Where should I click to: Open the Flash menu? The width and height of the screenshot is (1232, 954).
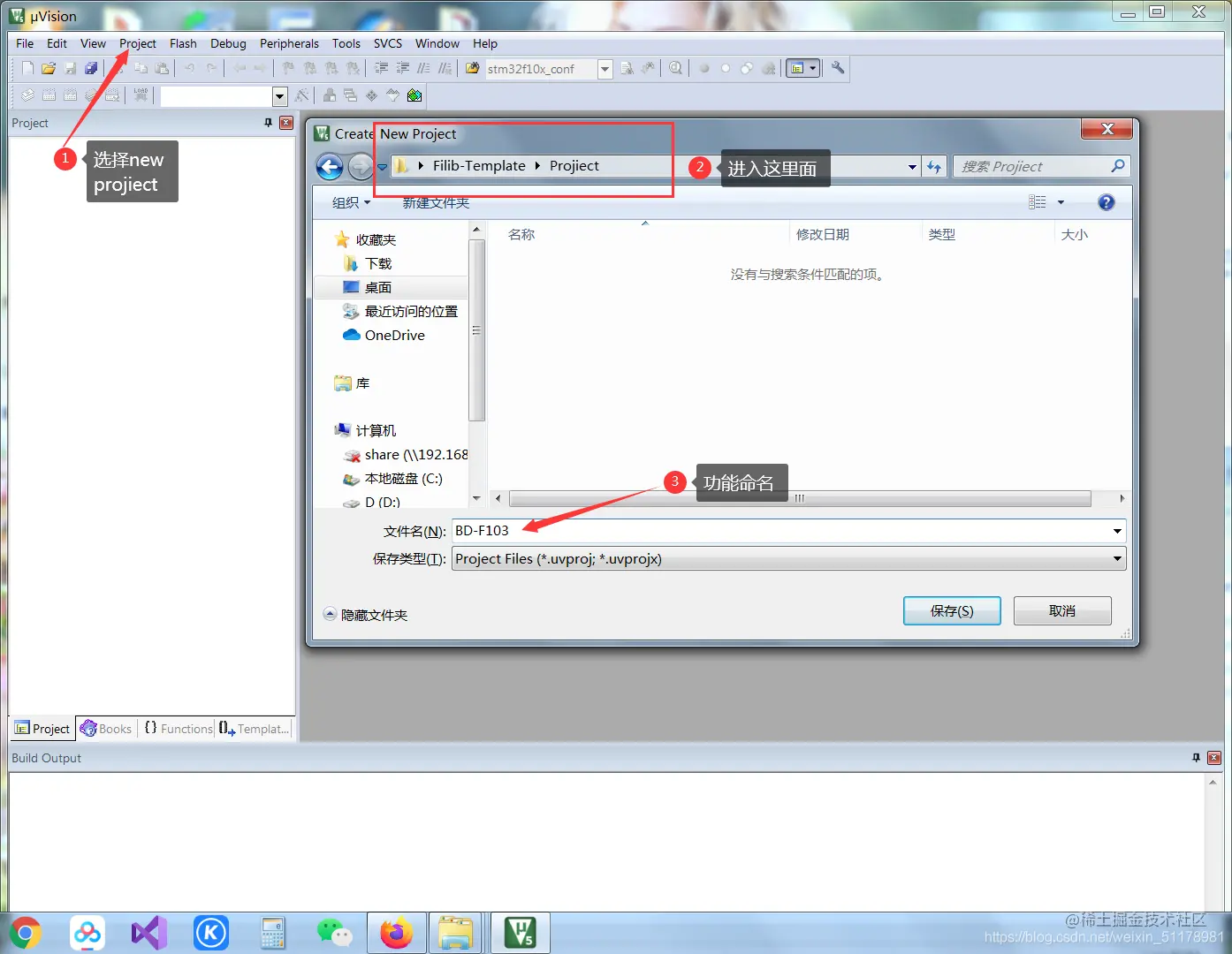click(x=183, y=43)
